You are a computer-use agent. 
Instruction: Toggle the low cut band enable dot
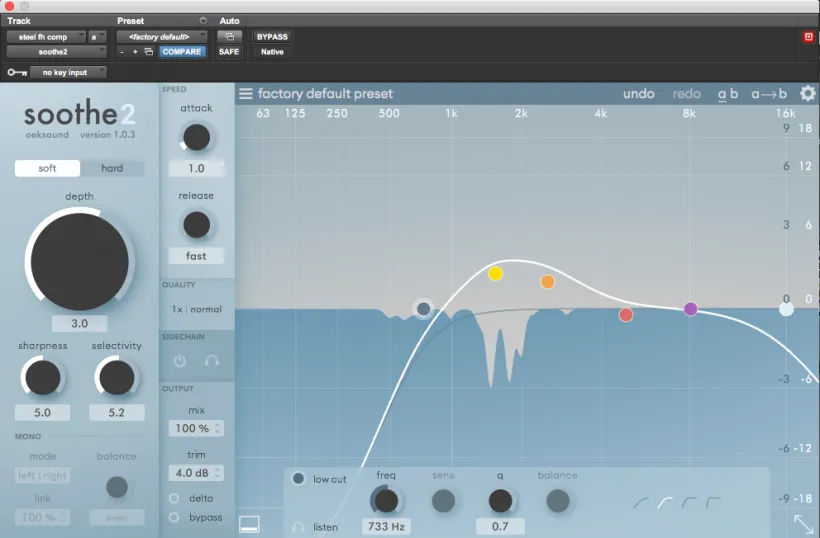pyautogui.click(x=298, y=478)
